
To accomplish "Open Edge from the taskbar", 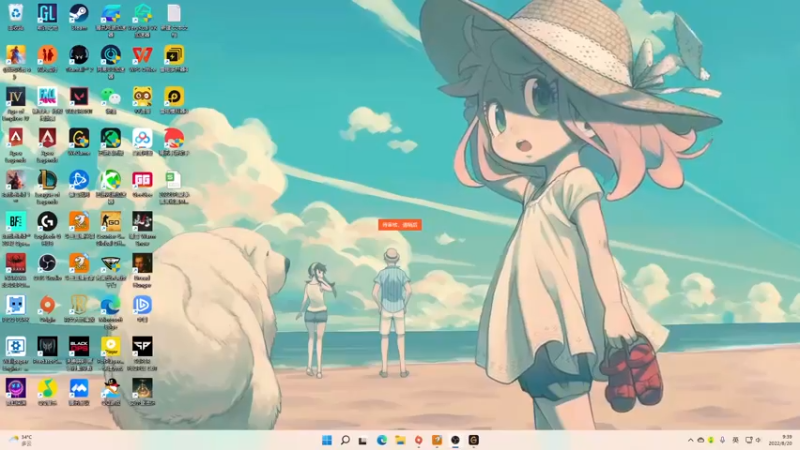I will tap(382, 440).
